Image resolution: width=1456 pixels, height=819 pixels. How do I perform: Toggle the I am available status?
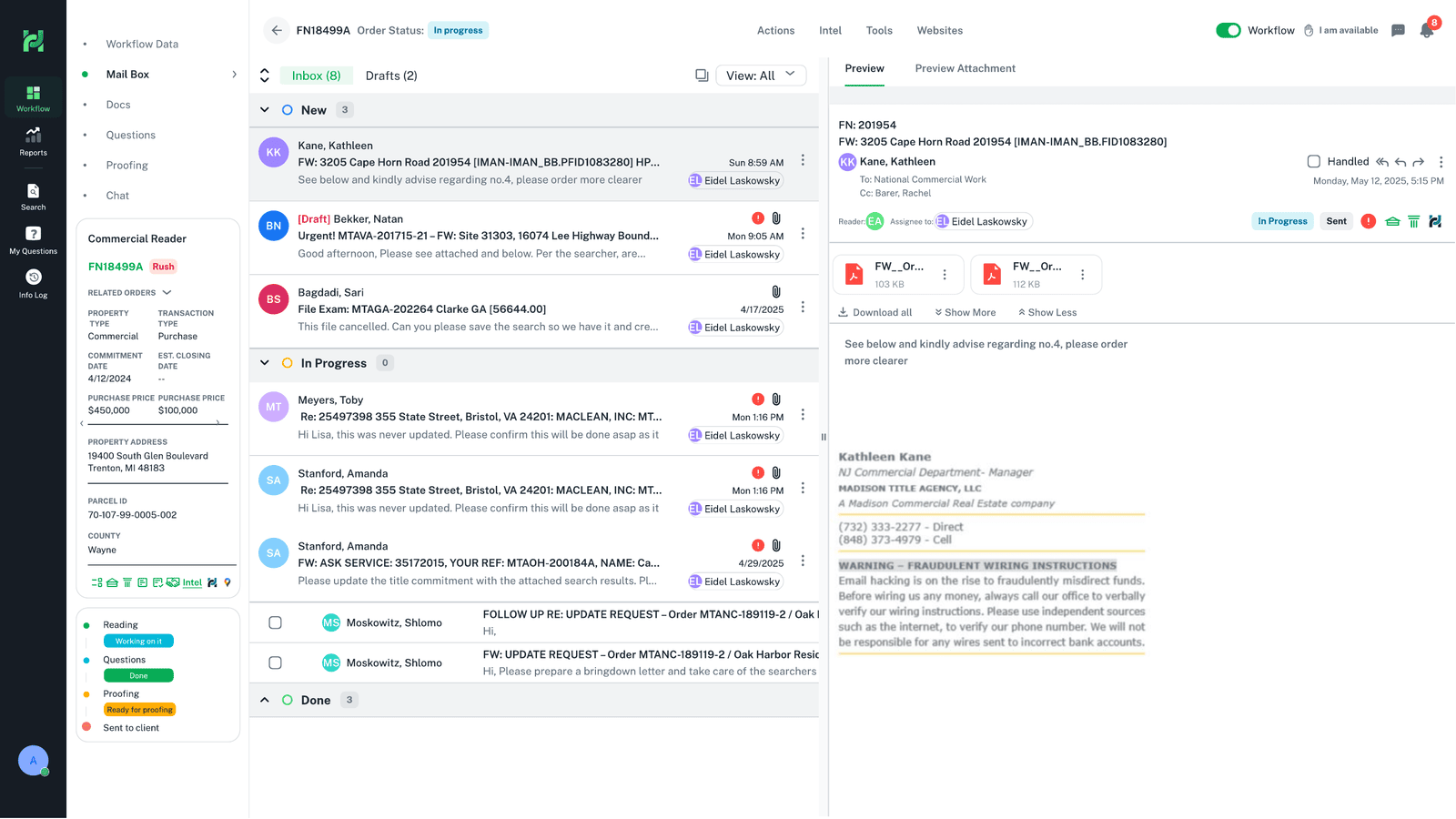1341,30
